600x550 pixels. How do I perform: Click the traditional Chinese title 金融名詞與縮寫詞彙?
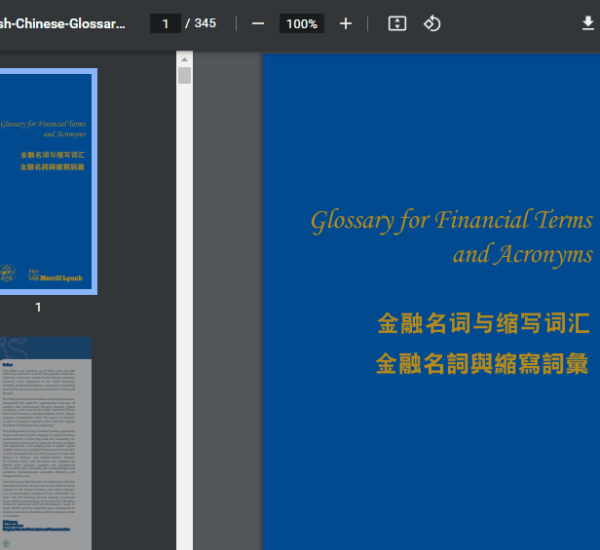(482, 364)
